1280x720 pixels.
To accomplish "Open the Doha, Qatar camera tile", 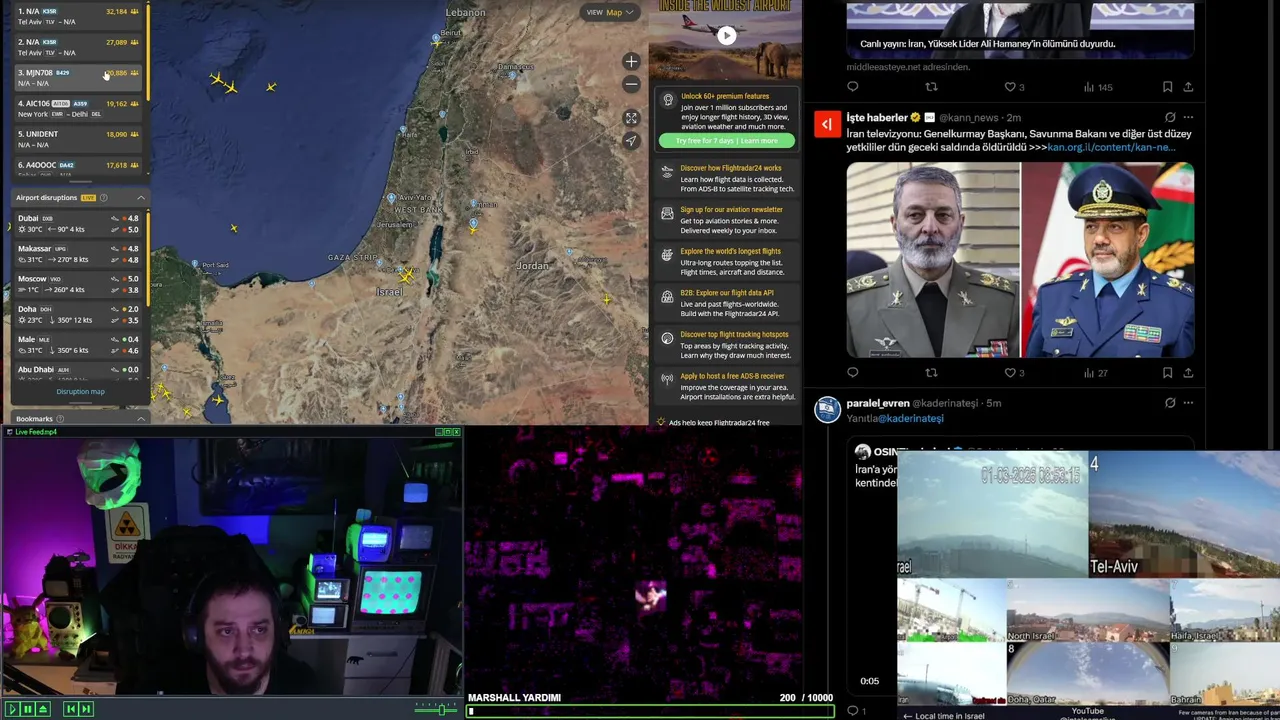I will pyautogui.click(x=1087, y=672).
